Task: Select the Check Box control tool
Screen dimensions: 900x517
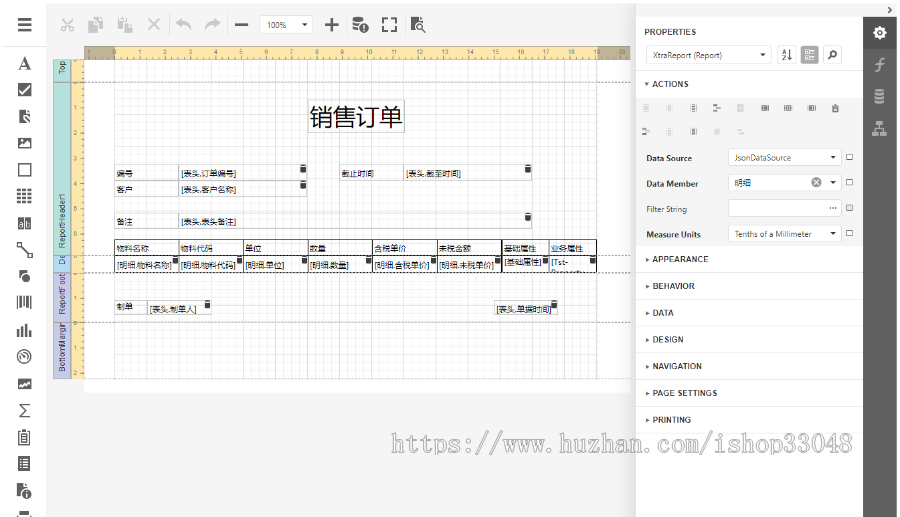Action: point(25,90)
